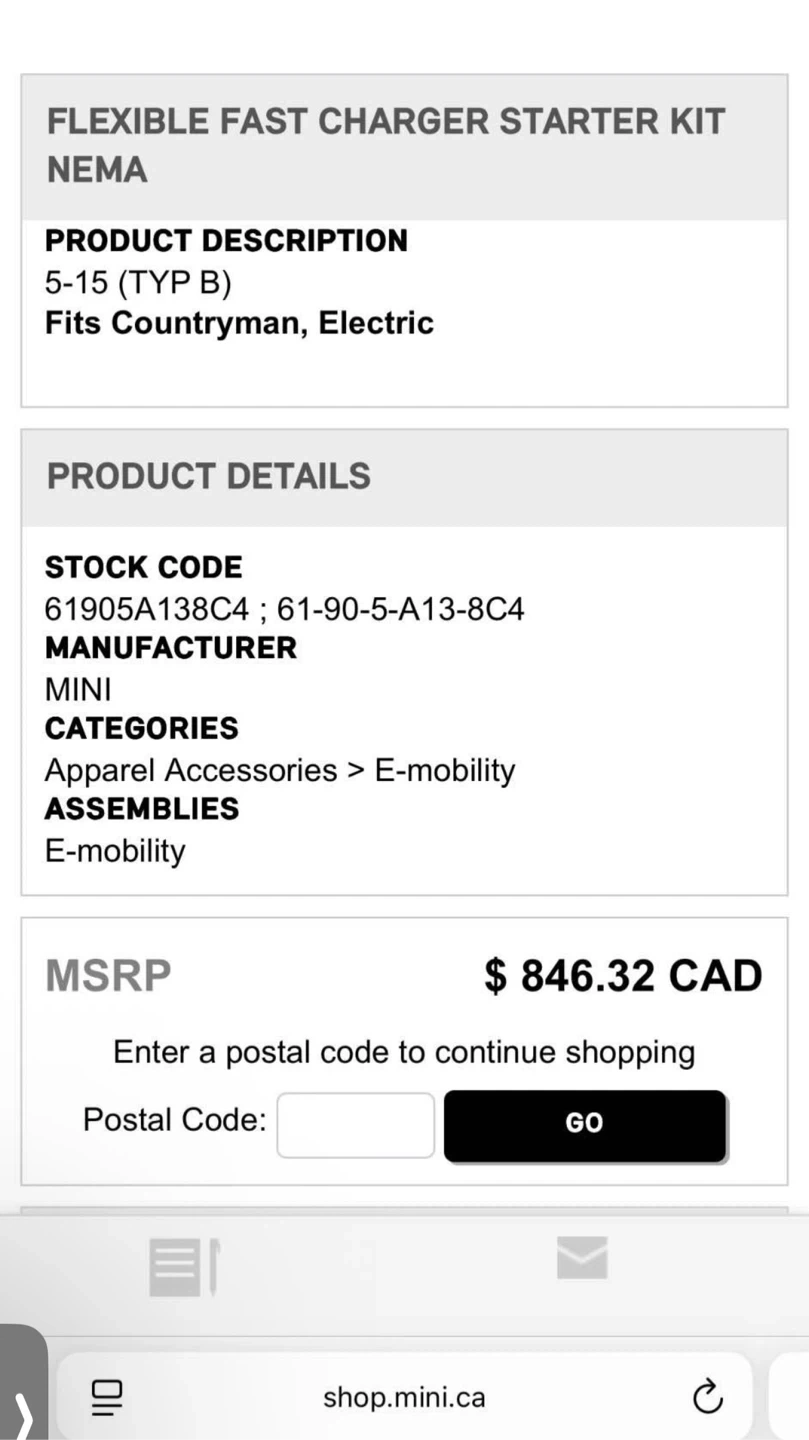Tap the envelope mail icon
The width and height of the screenshot is (809, 1440).
(582, 1258)
